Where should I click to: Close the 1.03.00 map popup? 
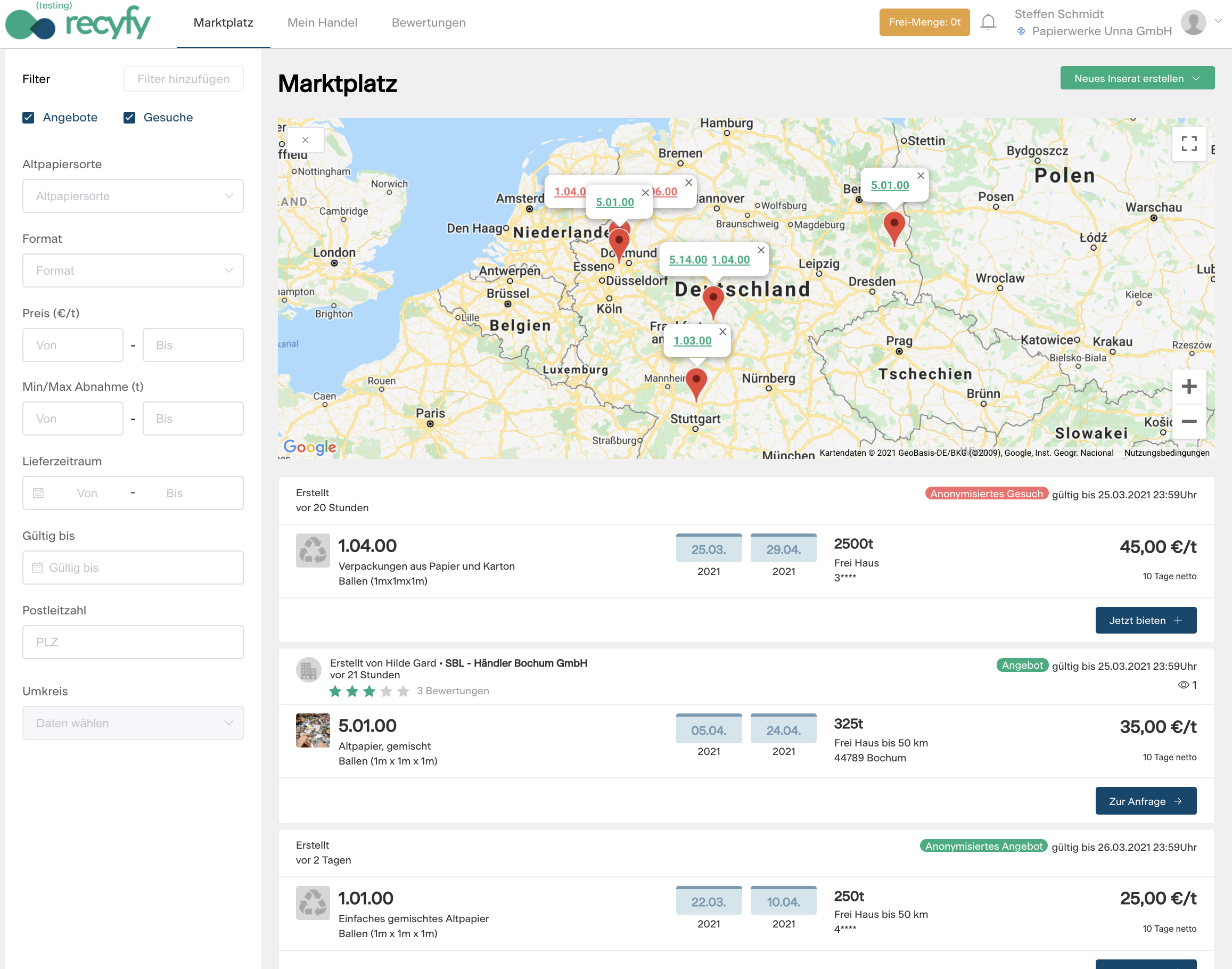(722, 332)
